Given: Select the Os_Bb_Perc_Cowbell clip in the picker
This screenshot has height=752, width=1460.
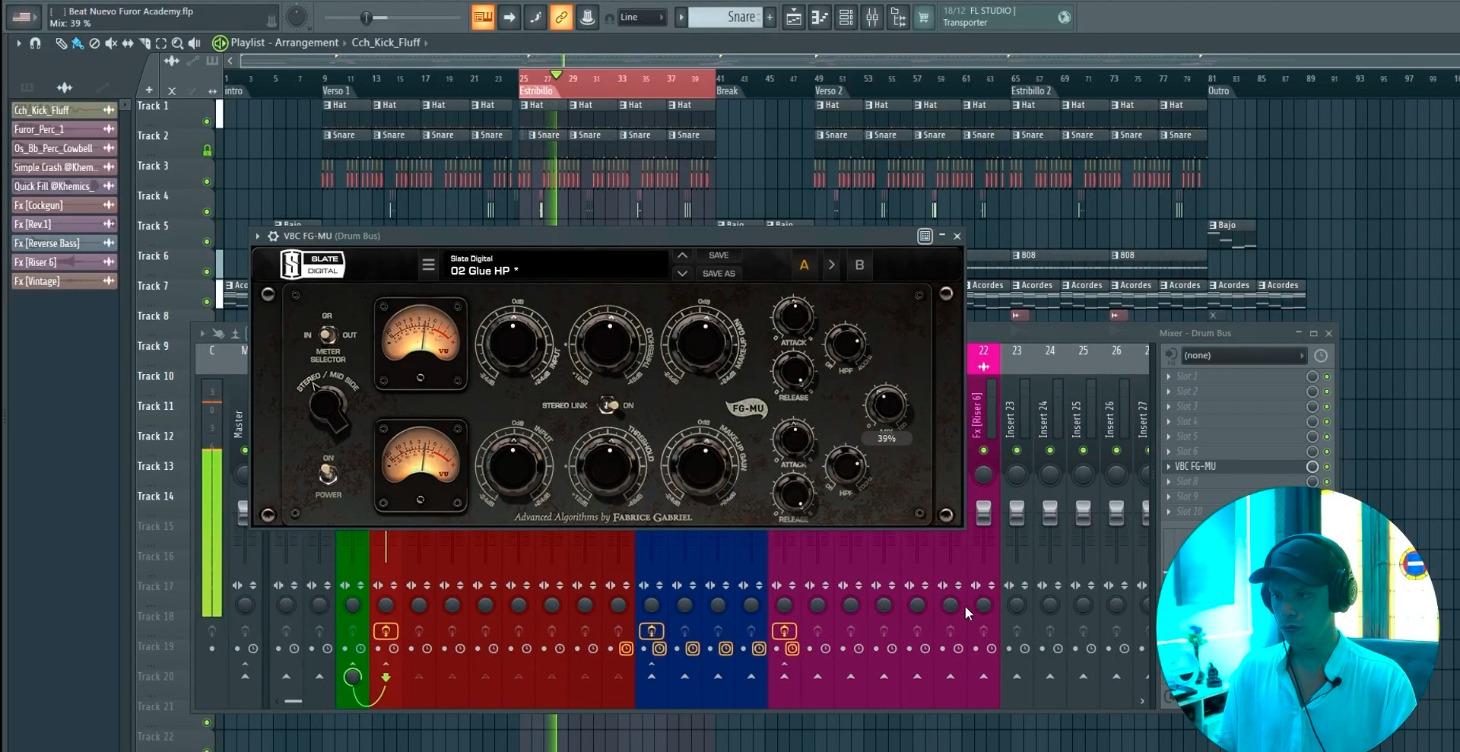Looking at the screenshot, I should pos(64,148).
